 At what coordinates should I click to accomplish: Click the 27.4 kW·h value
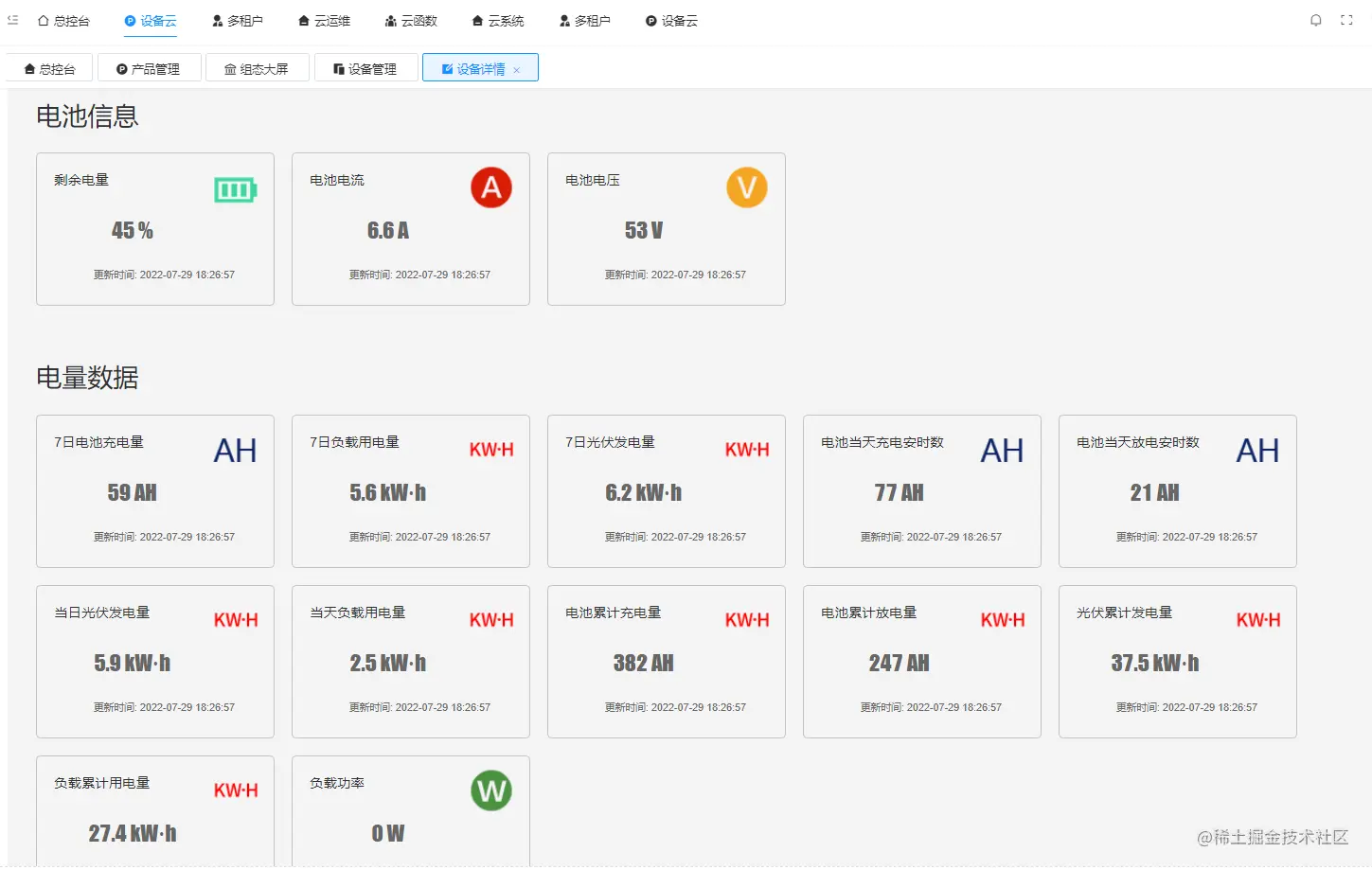point(133,833)
